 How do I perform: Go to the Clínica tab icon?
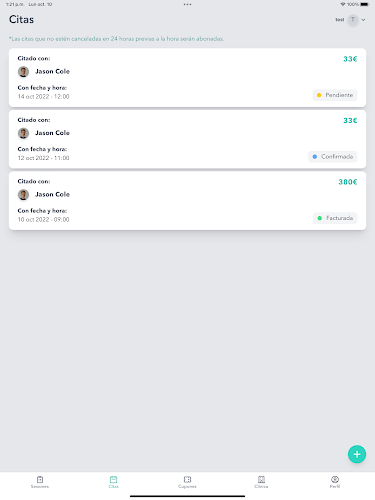261,480
